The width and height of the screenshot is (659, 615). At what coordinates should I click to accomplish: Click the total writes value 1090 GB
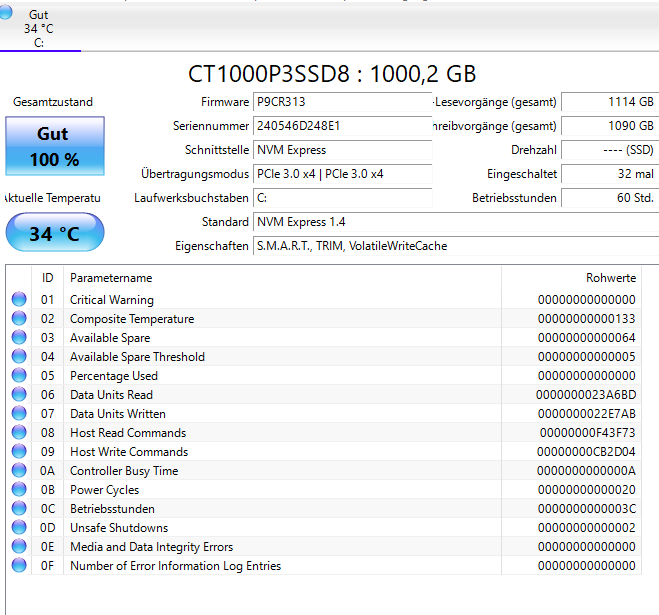[610, 126]
